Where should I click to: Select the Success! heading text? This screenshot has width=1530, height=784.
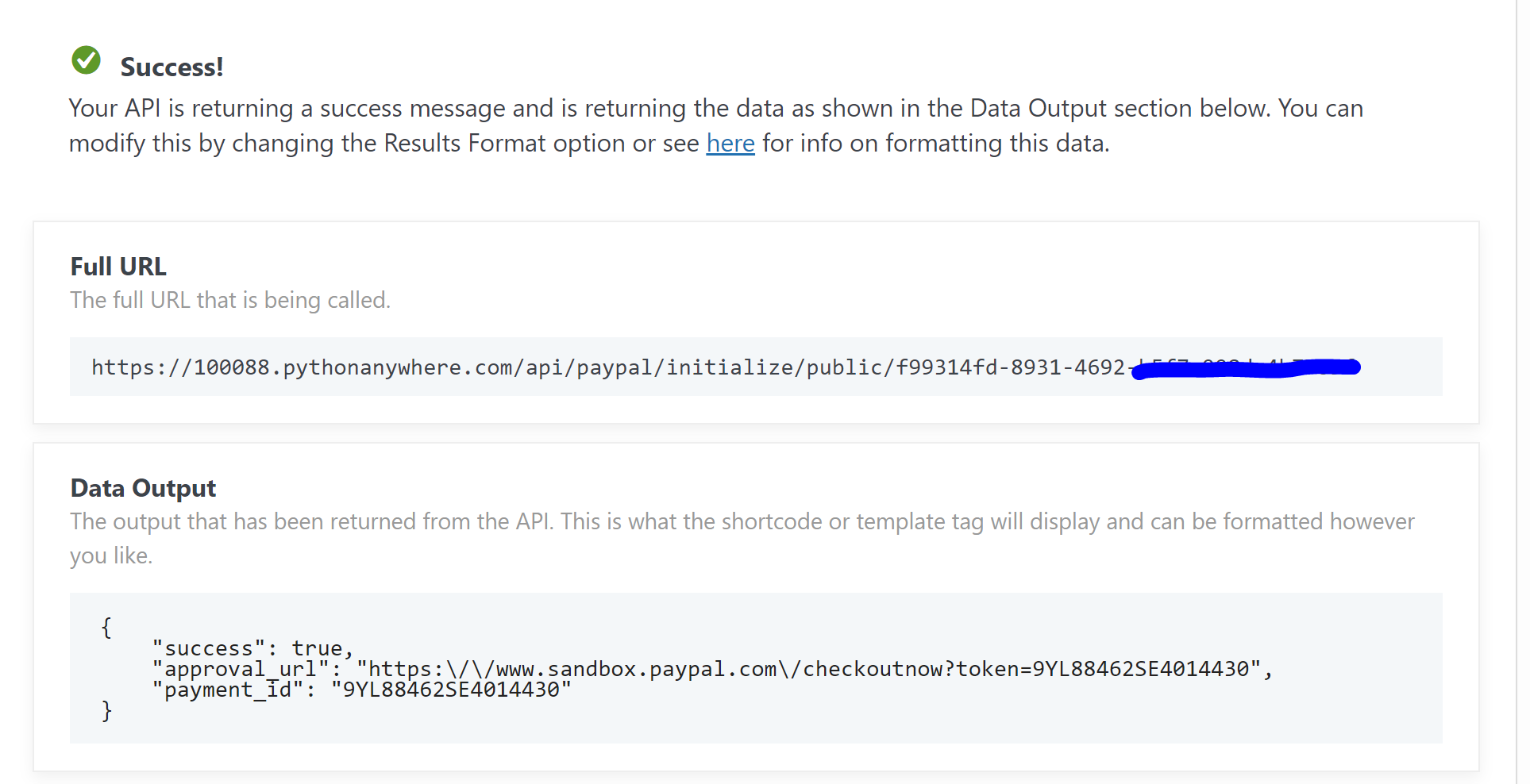(171, 67)
